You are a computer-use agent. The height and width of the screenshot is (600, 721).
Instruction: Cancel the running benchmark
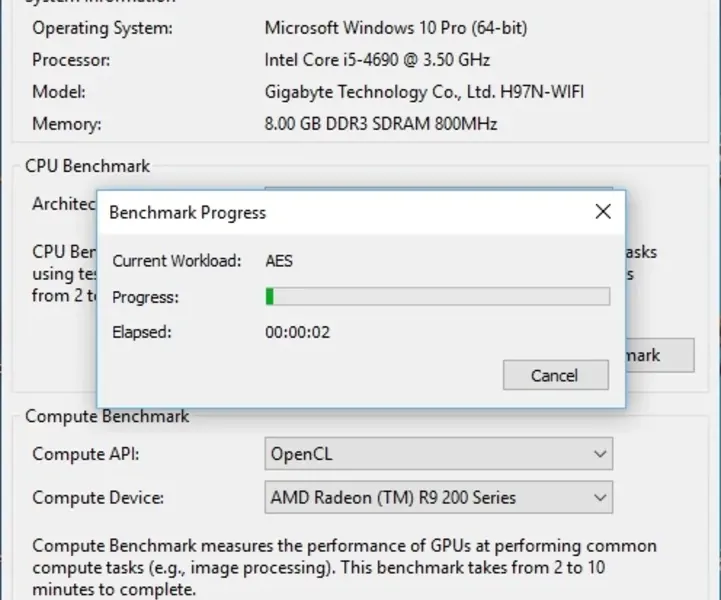pyautogui.click(x=555, y=375)
